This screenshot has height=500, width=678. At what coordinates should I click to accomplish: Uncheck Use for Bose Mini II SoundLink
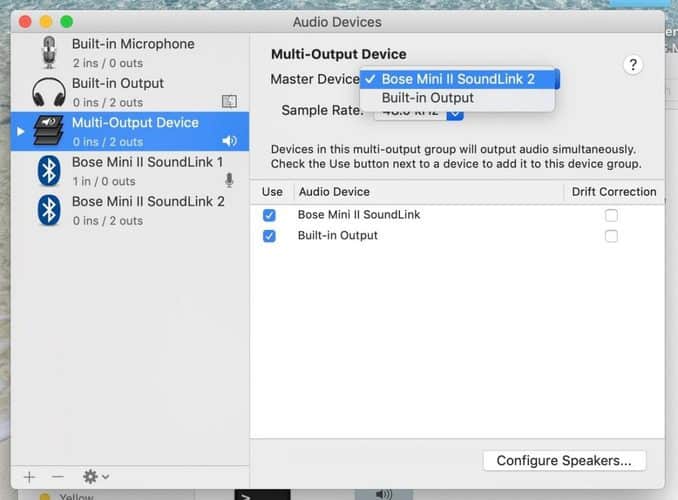pyautogui.click(x=269, y=215)
